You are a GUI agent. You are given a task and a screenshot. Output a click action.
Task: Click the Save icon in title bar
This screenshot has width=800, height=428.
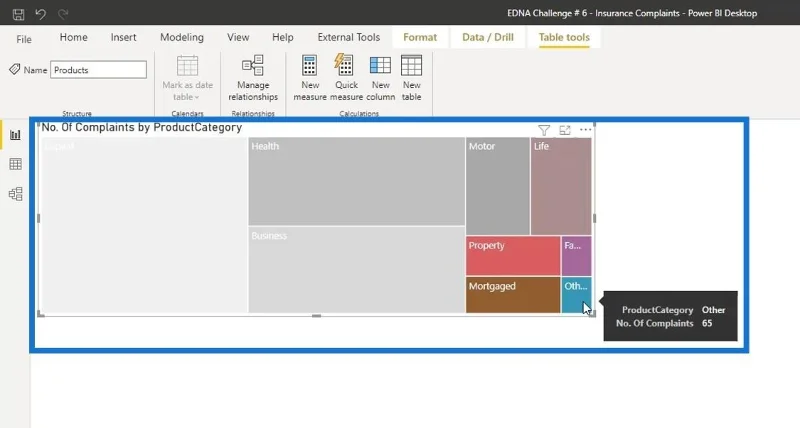[18, 14]
